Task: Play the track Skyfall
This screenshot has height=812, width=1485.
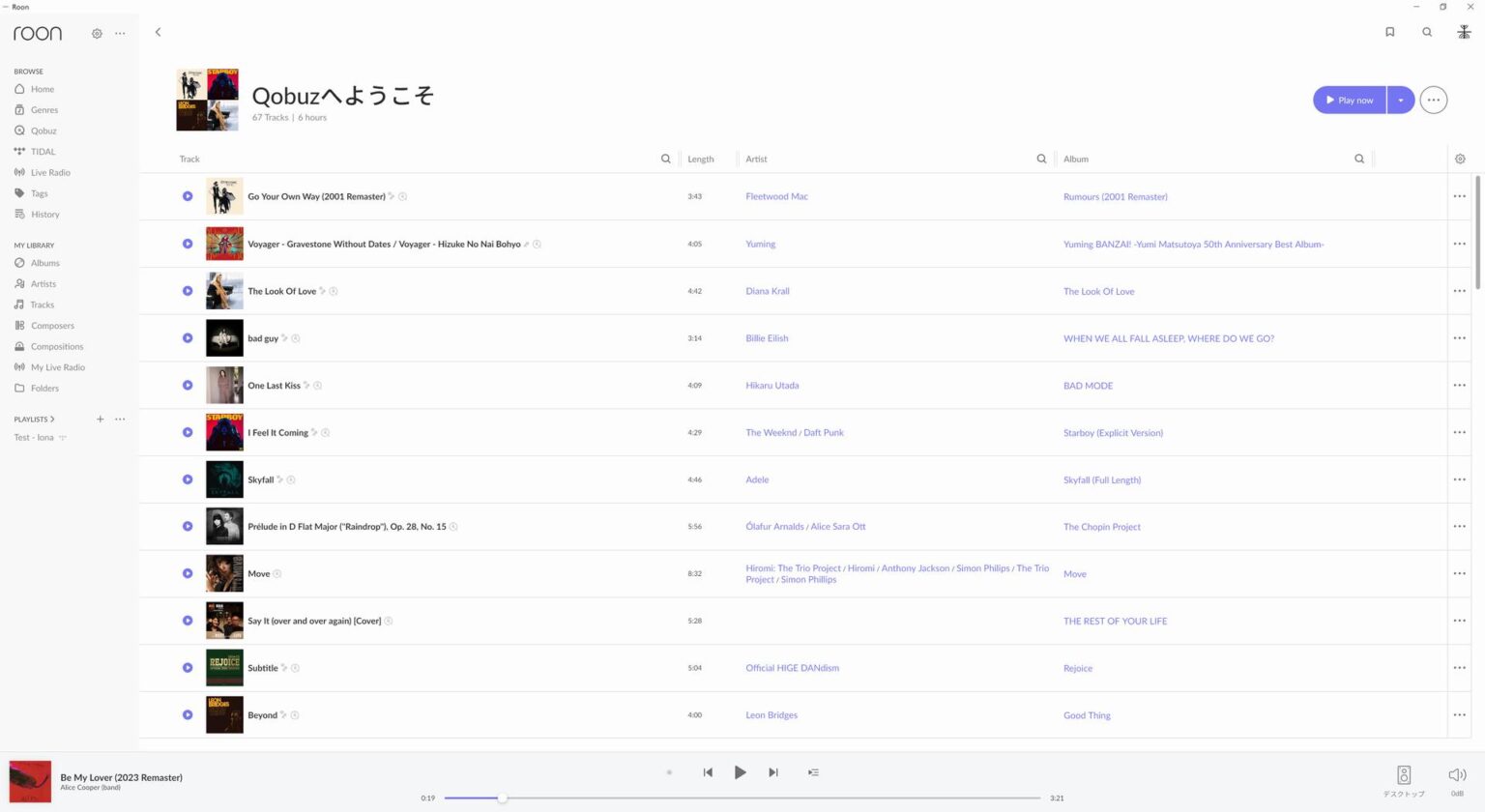Action: click(x=188, y=479)
